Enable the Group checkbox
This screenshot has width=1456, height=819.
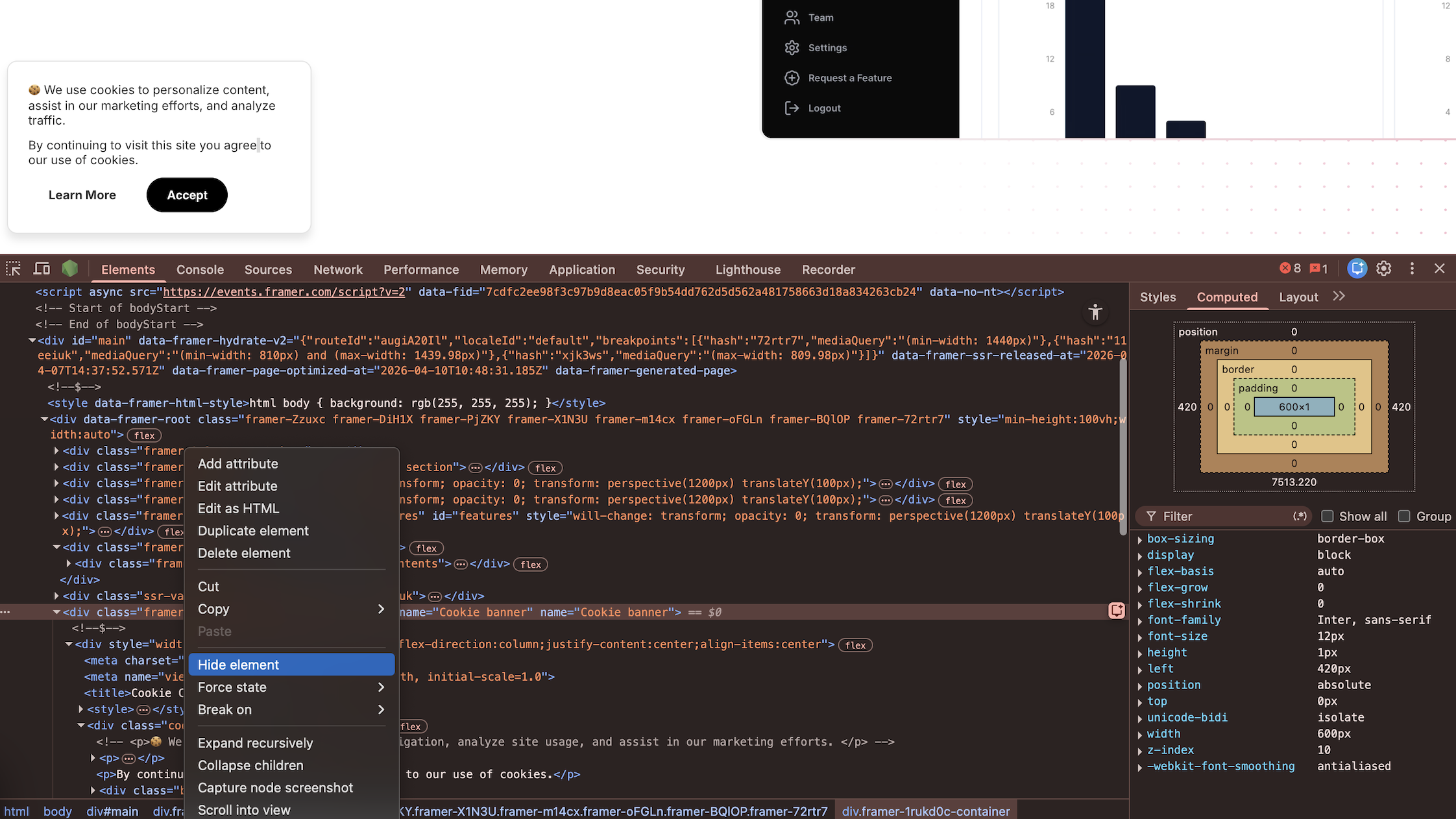coord(1404,515)
